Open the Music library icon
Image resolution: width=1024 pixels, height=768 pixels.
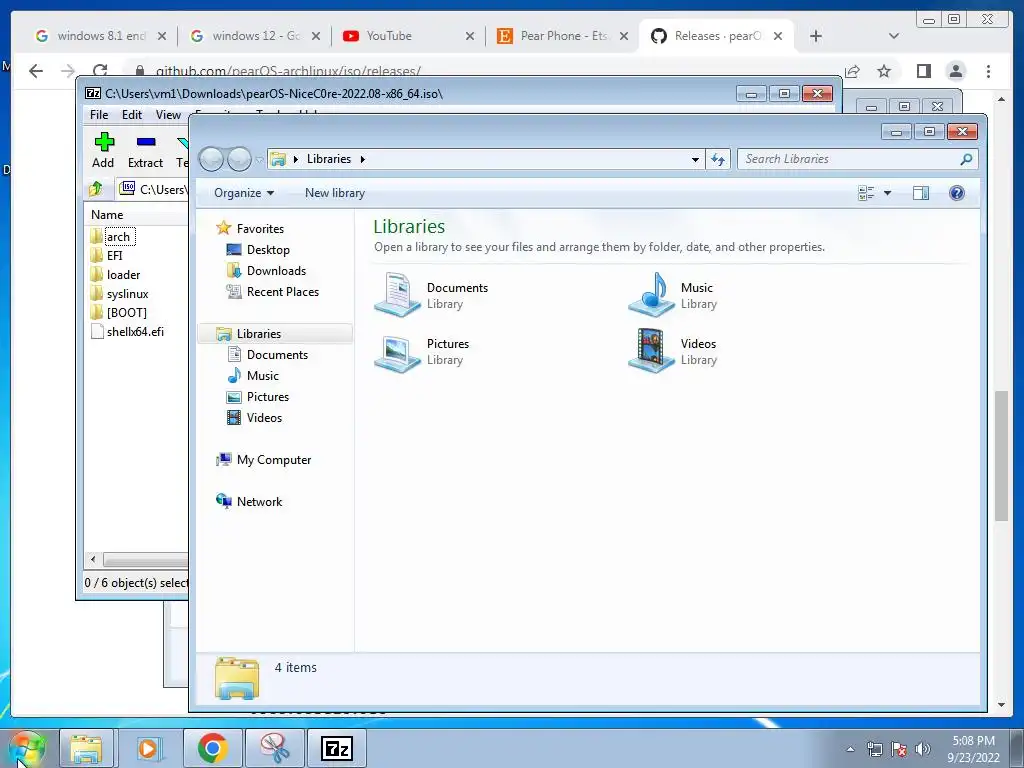(x=650, y=295)
